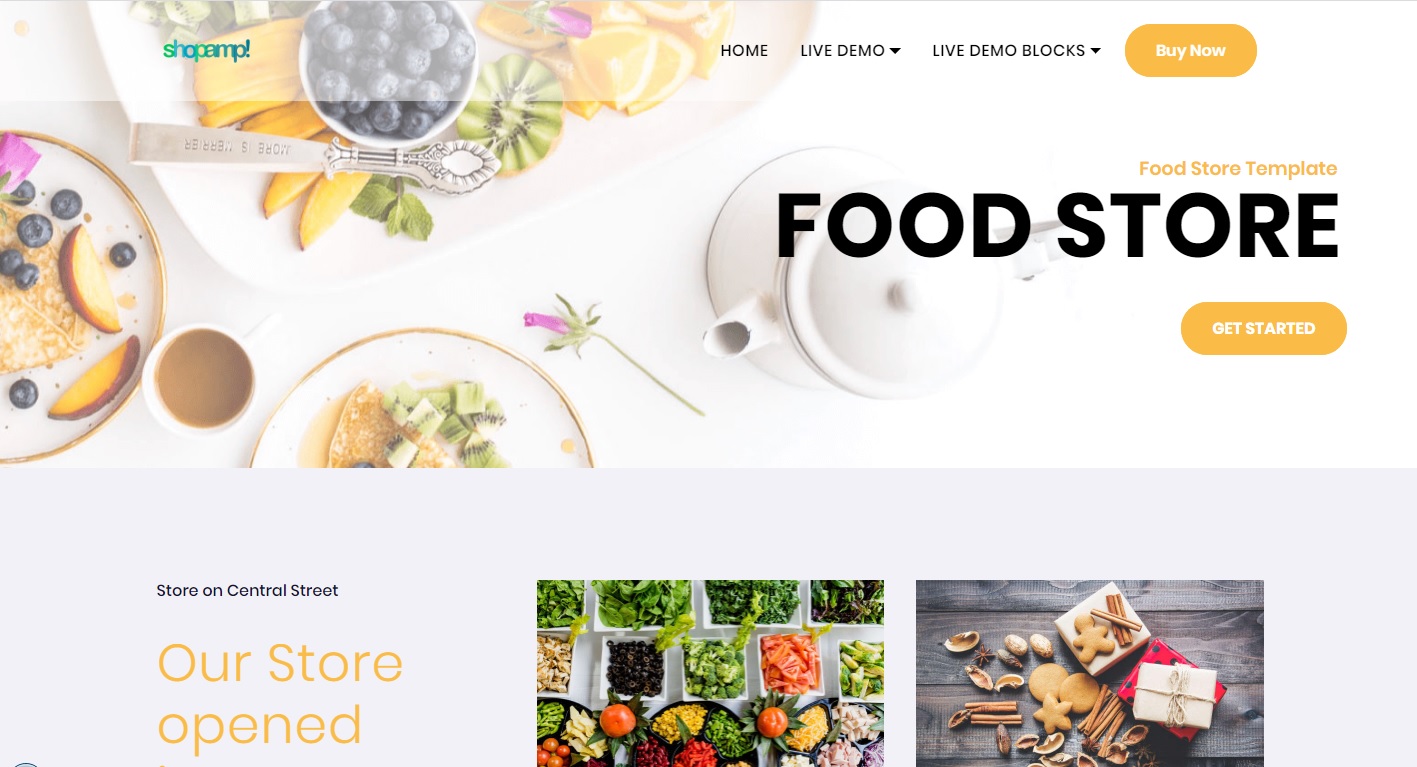Open the gingerbread cookies and cinnamon image
The image size is (1417, 767).
coord(1090,673)
